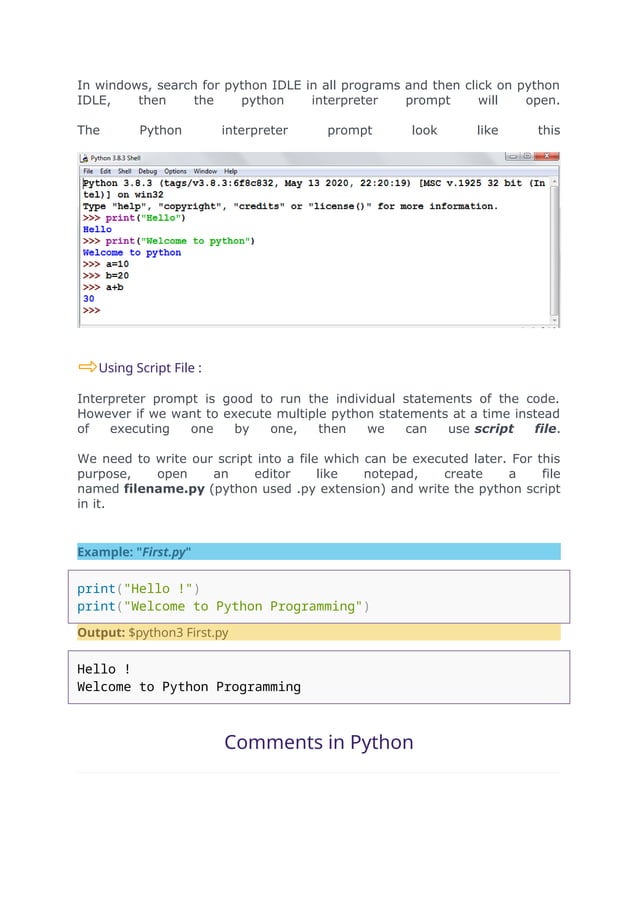Screen dimensions: 638x902
Task: Click the Example "First.py" blue header
Action: [x=319, y=552]
